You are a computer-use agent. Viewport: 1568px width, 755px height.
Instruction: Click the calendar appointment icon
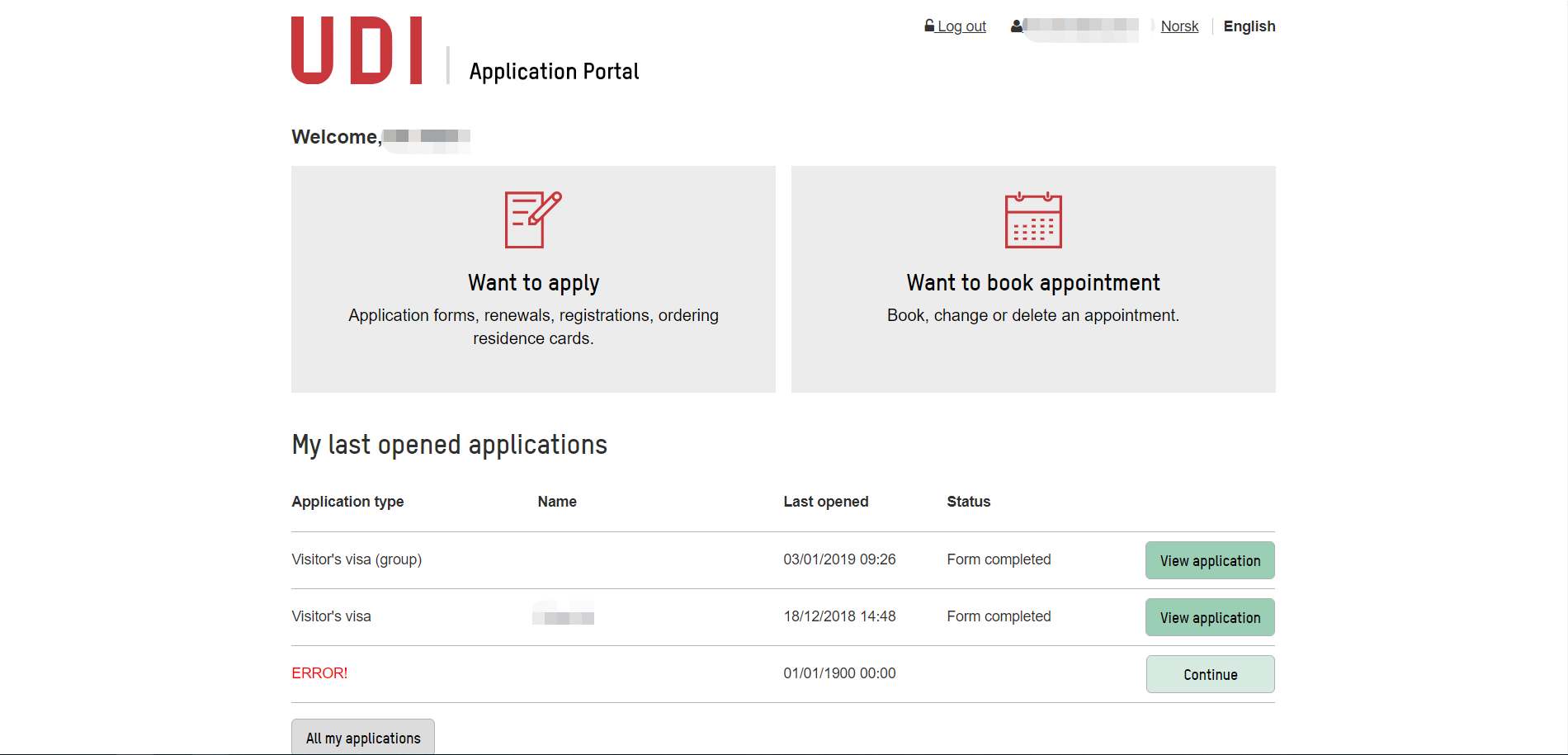pyautogui.click(x=1033, y=219)
